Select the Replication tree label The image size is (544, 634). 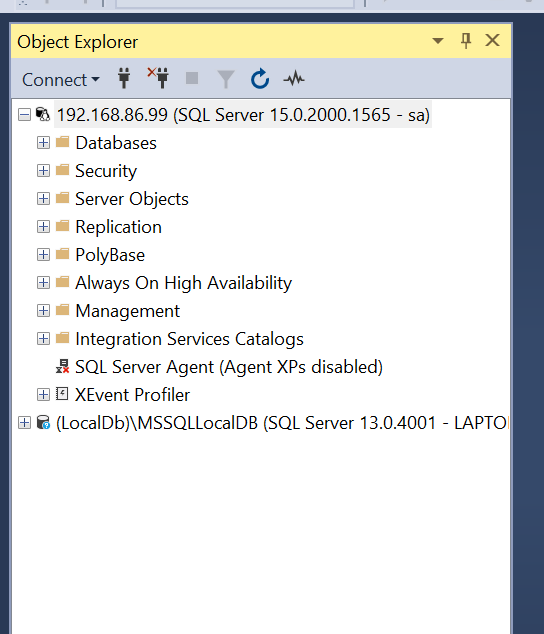(x=119, y=227)
